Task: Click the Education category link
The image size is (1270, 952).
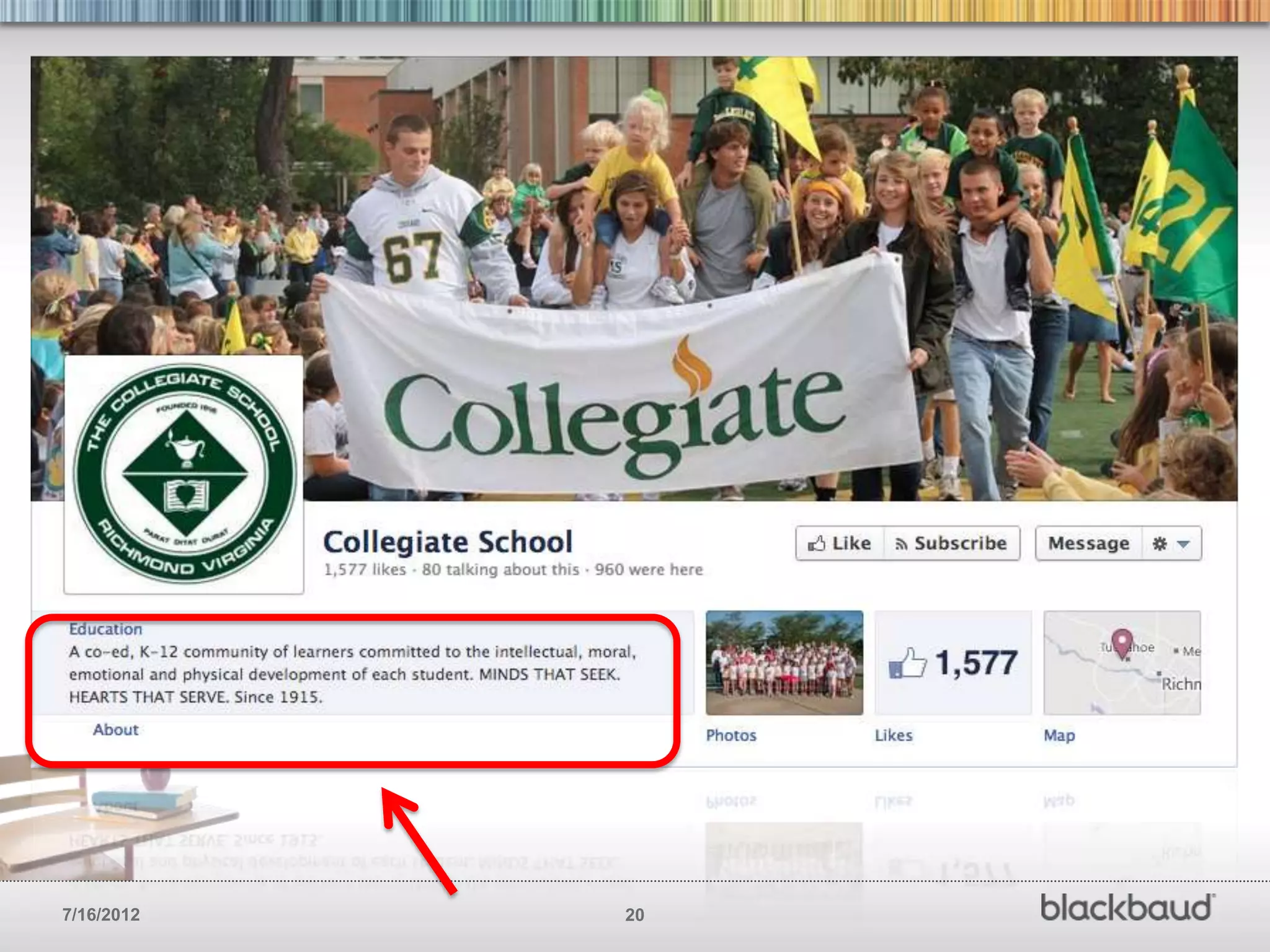Action: point(105,629)
